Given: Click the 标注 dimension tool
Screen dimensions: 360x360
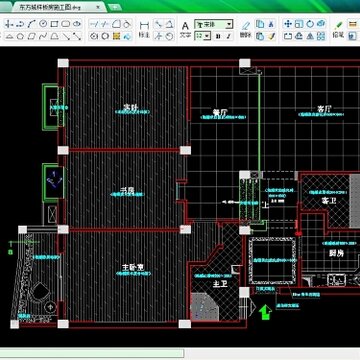Looking at the screenshot, I should tap(144, 29).
